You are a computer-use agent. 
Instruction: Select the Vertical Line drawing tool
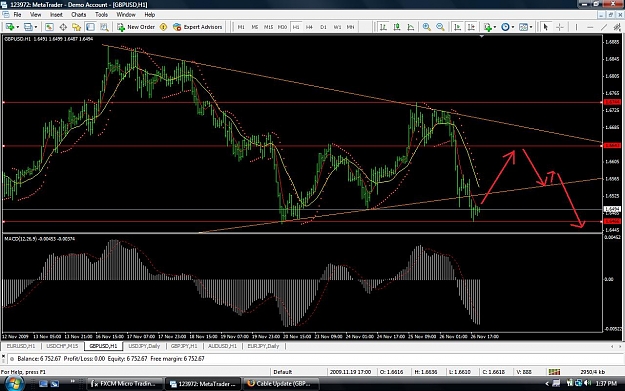point(576,27)
